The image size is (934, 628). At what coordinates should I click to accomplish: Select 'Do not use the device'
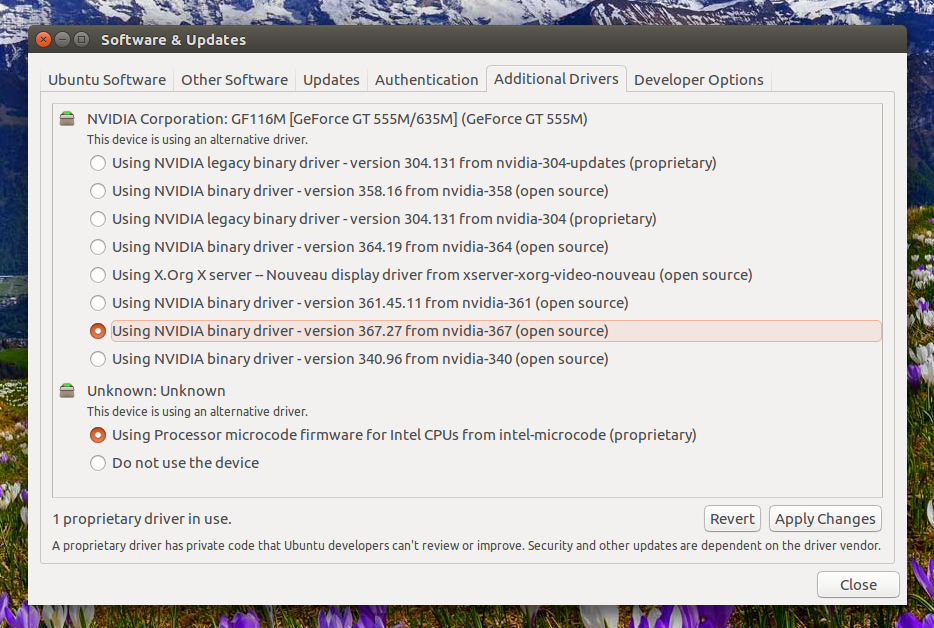pos(98,463)
